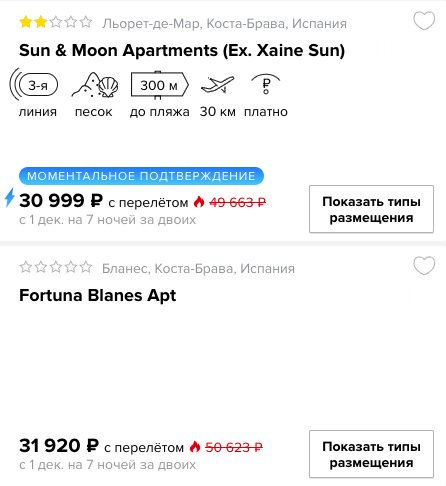
Task: Add Sun & Moon Apartments to favorites
Action: tap(424, 21)
